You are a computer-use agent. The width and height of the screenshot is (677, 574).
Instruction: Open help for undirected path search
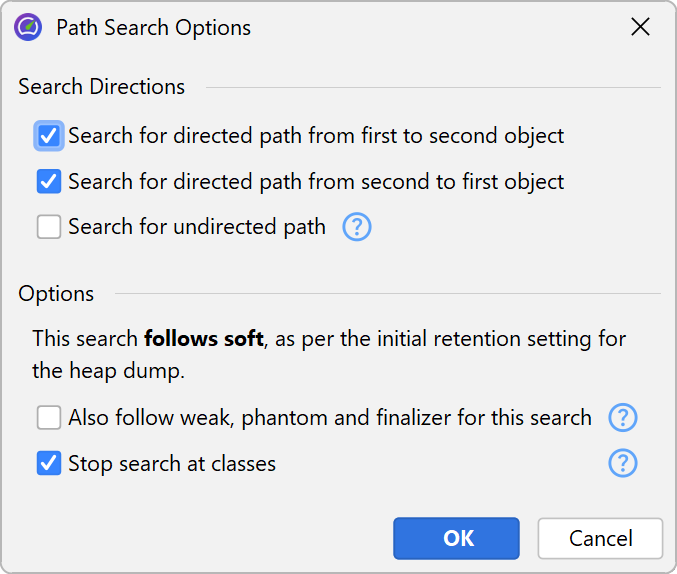tap(357, 227)
